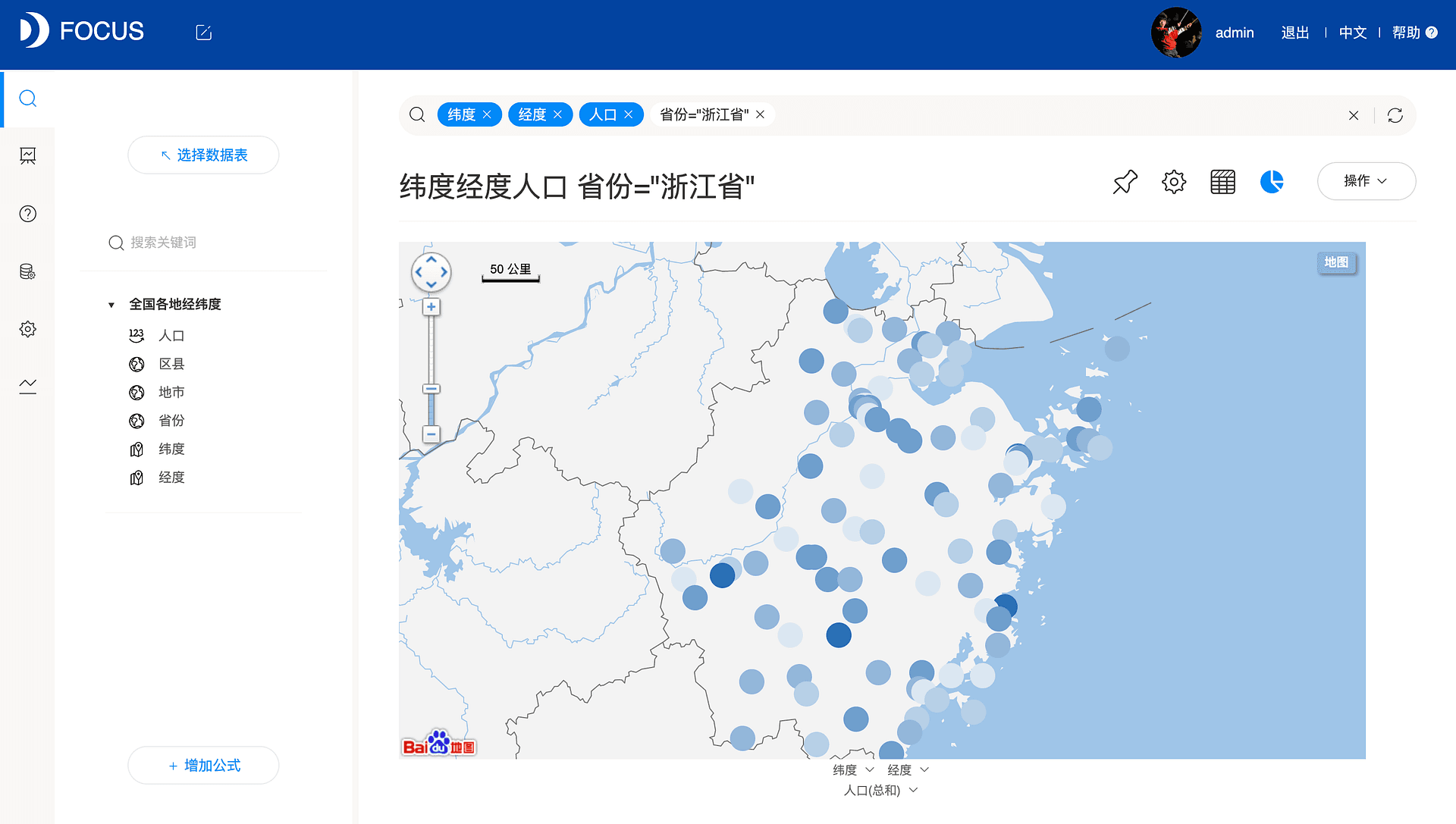Open the settings gear icon for chart

(1174, 181)
